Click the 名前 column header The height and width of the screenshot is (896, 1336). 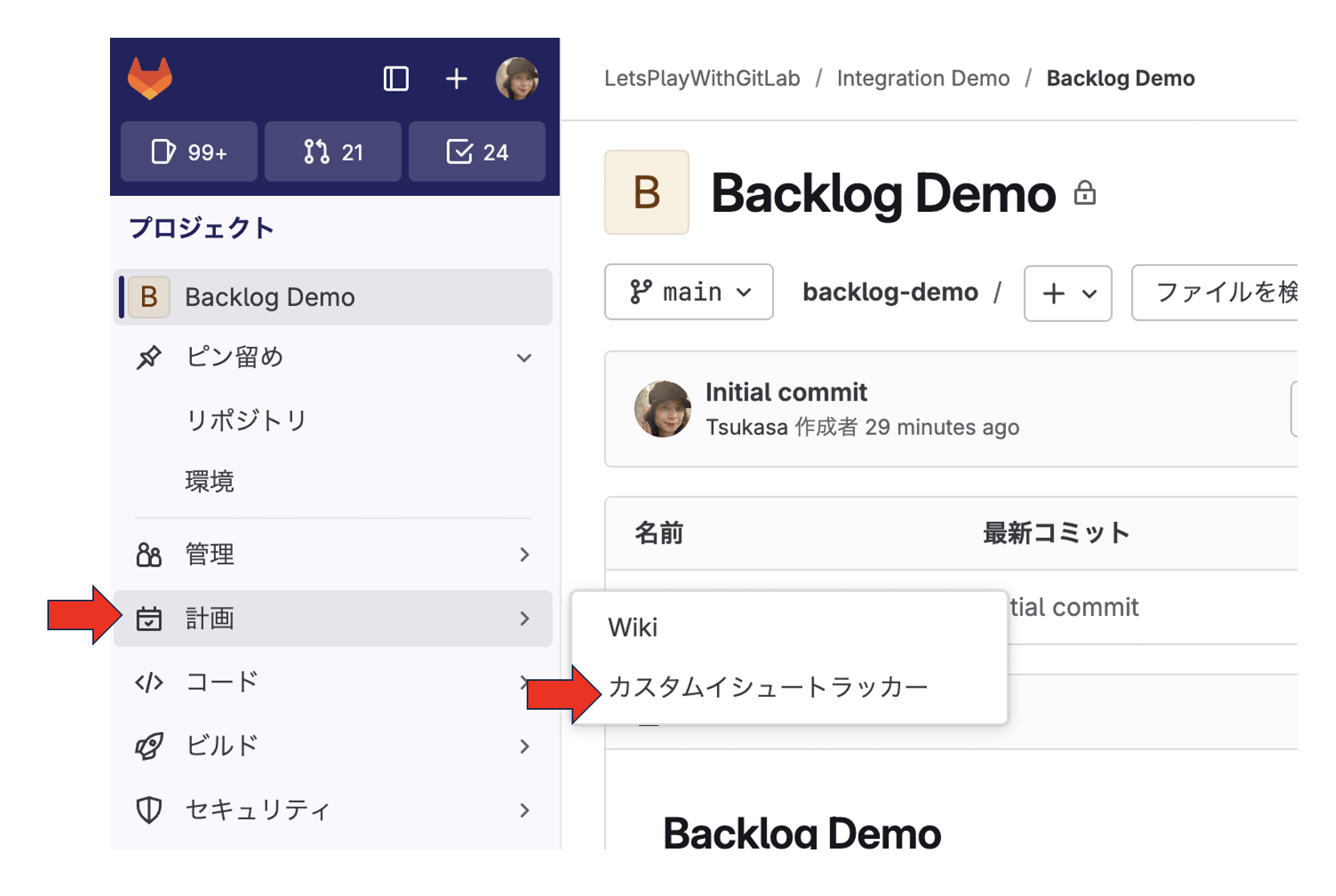click(659, 533)
